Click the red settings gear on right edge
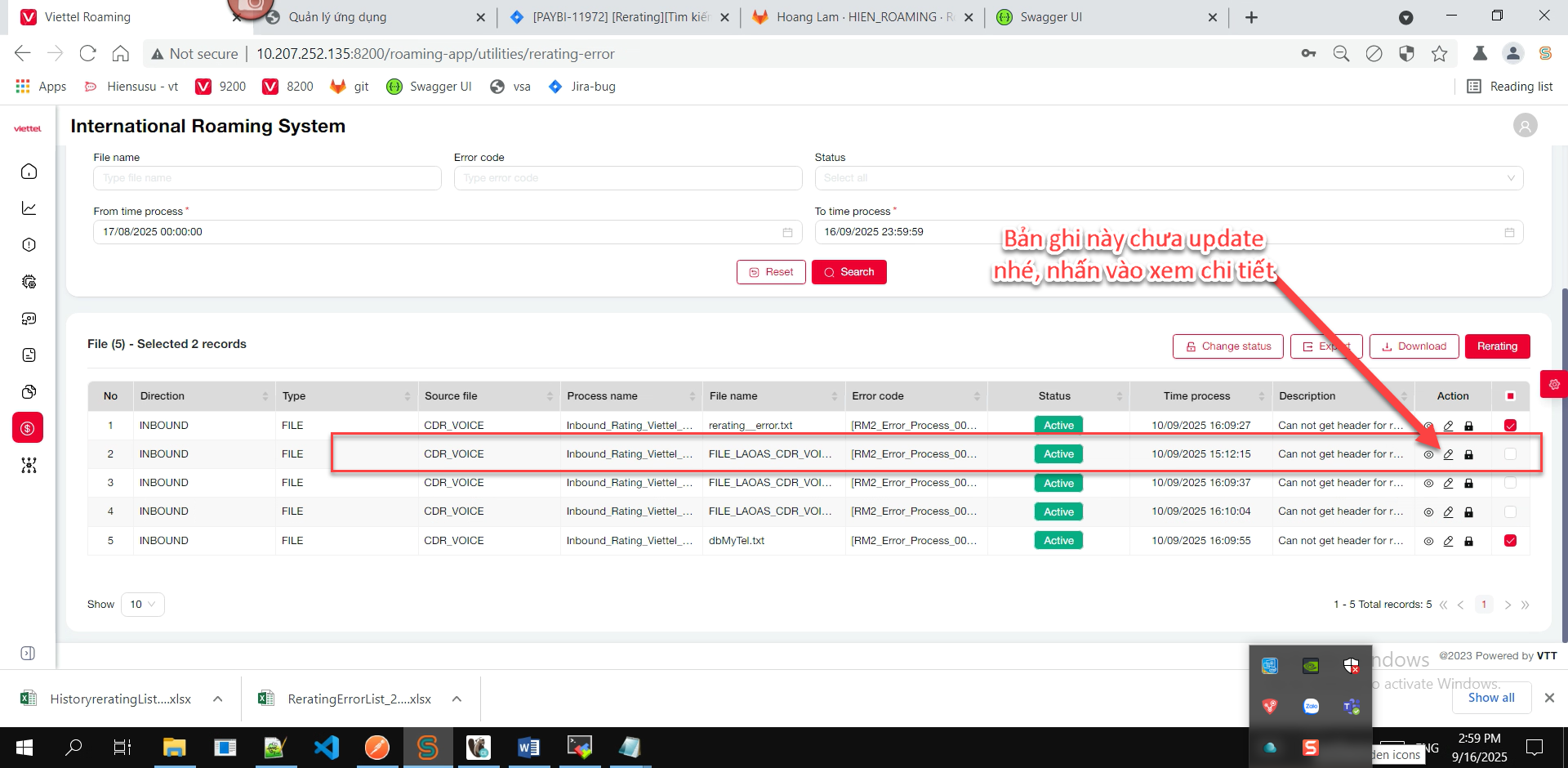 coord(1553,384)
